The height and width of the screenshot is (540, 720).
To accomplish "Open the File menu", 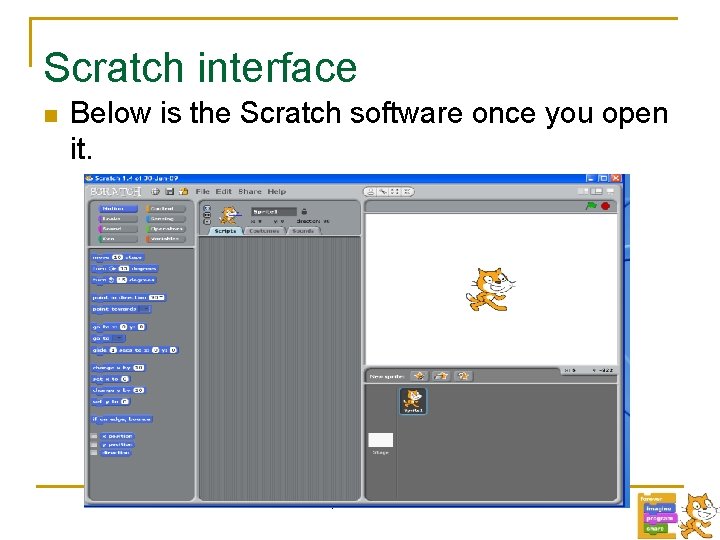I will 202,191.
